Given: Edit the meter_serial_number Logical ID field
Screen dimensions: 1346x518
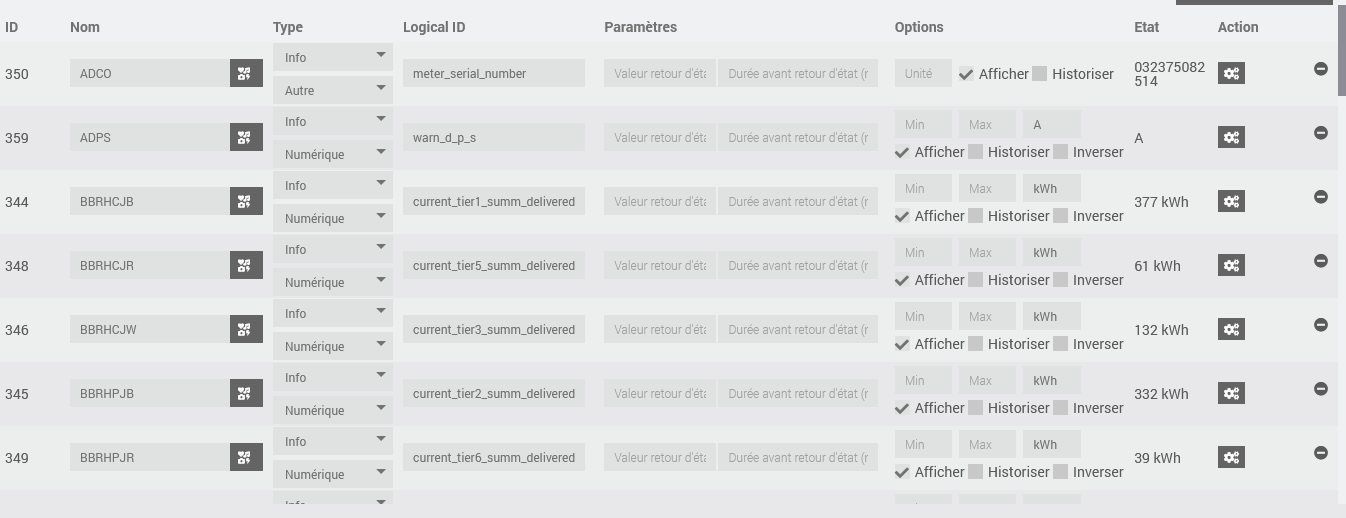Looking at the screenshot, I should (494, 73).
